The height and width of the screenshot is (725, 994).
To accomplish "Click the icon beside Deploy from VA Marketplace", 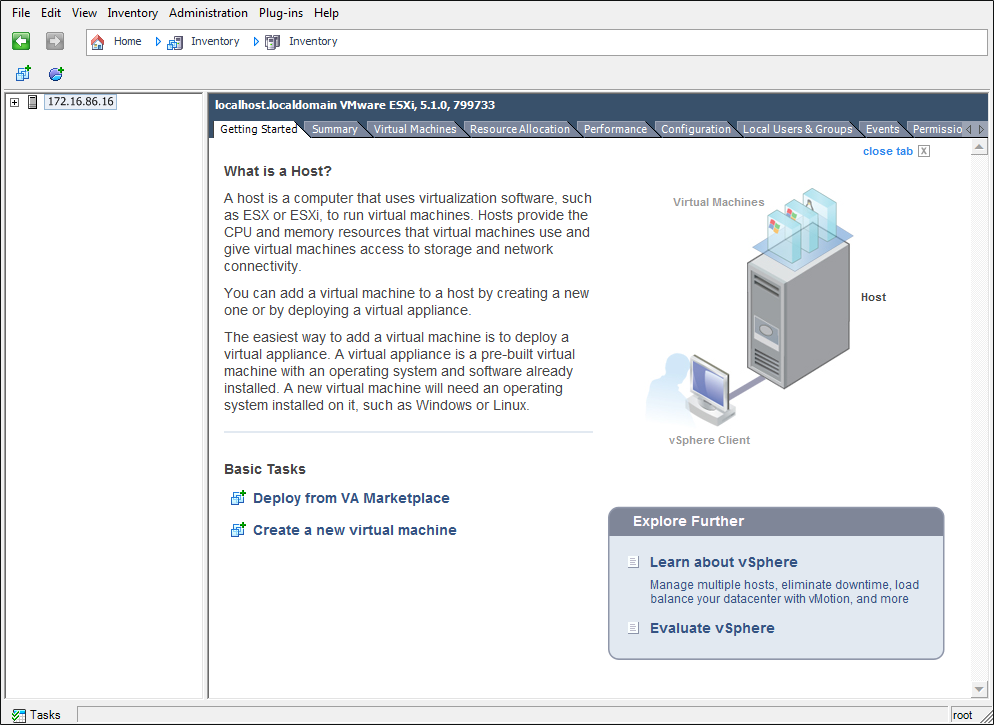I will click(x=238, y=498).
